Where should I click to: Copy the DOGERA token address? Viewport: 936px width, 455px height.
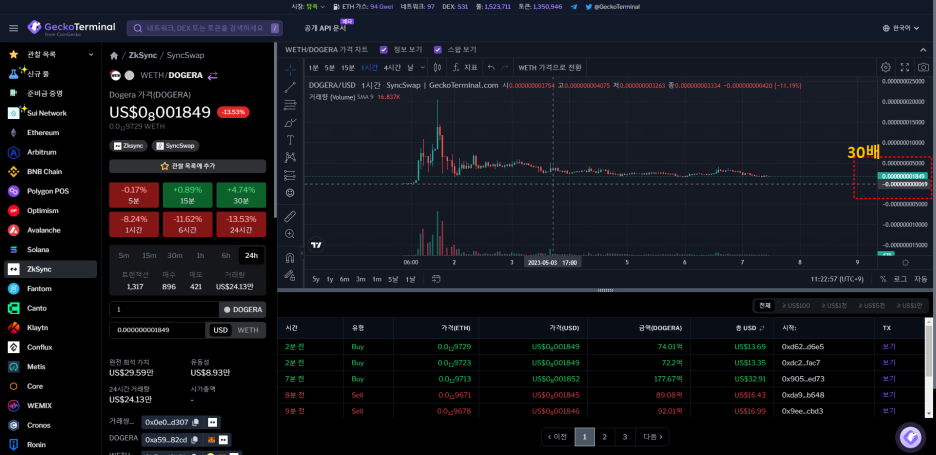196,439
